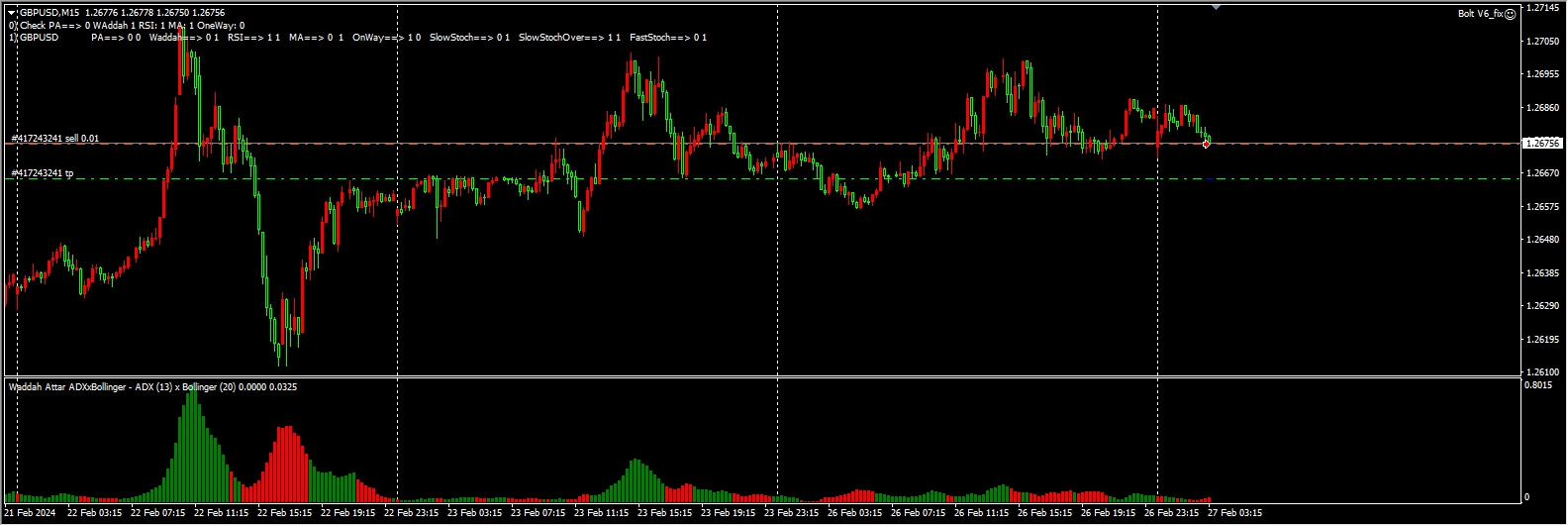Click the chart shift triangle marker at top
This screenshot has height=526, width=1568.
(x=1216, y=7)
